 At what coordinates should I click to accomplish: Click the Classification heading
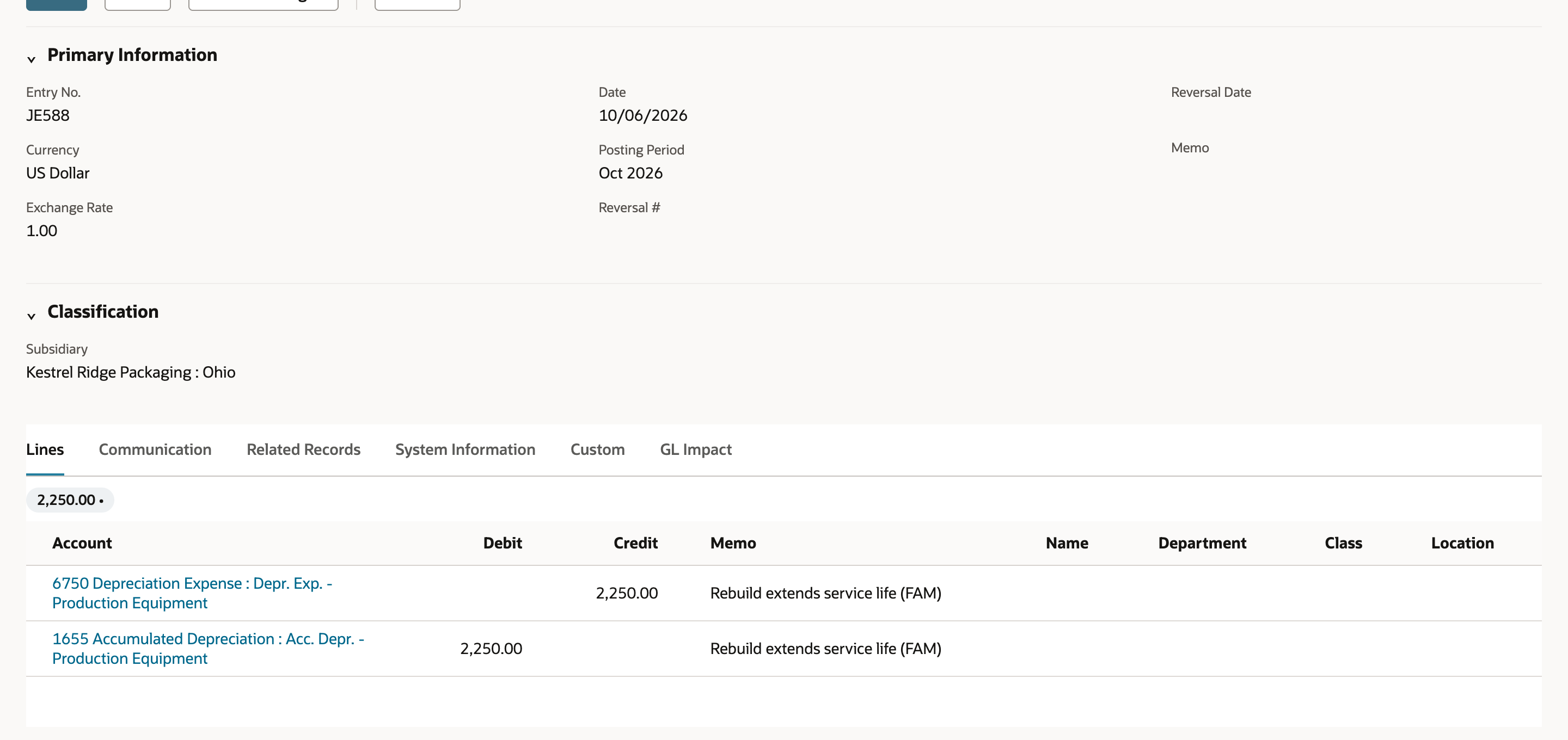(x=103, y=312)
